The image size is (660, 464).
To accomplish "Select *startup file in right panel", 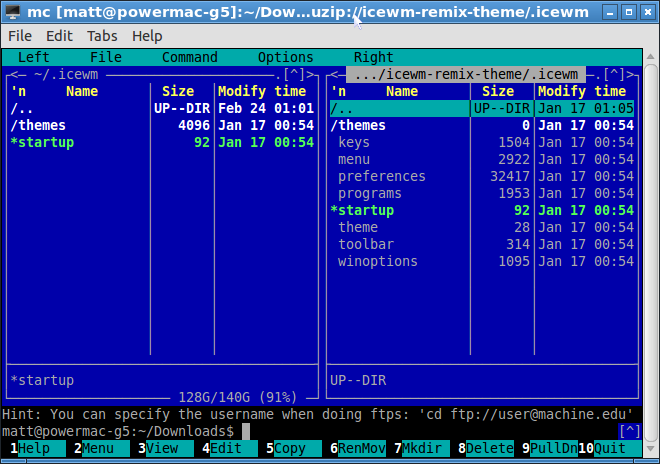I will [482, 211].
